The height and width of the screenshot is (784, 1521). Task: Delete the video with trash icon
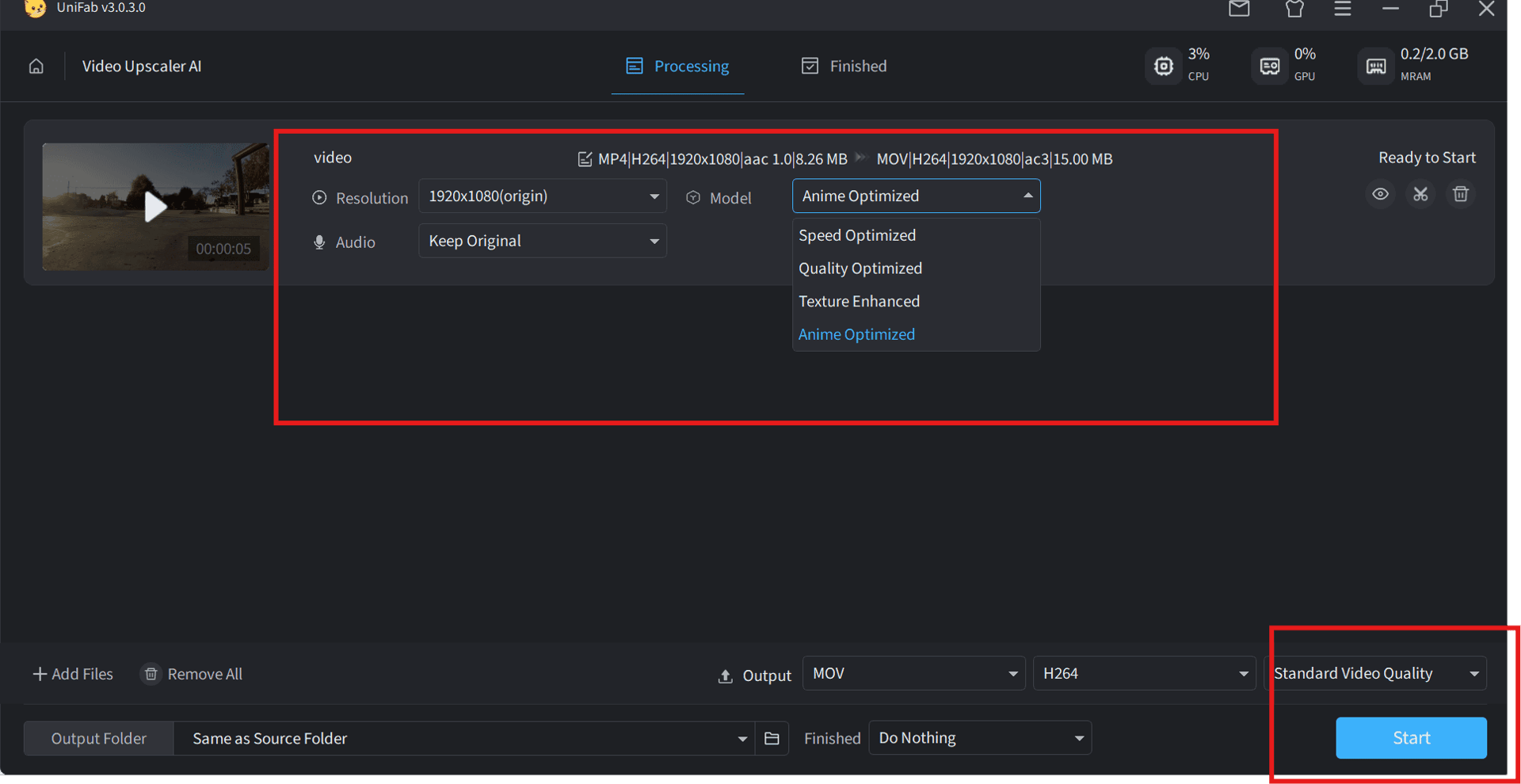1461,194
